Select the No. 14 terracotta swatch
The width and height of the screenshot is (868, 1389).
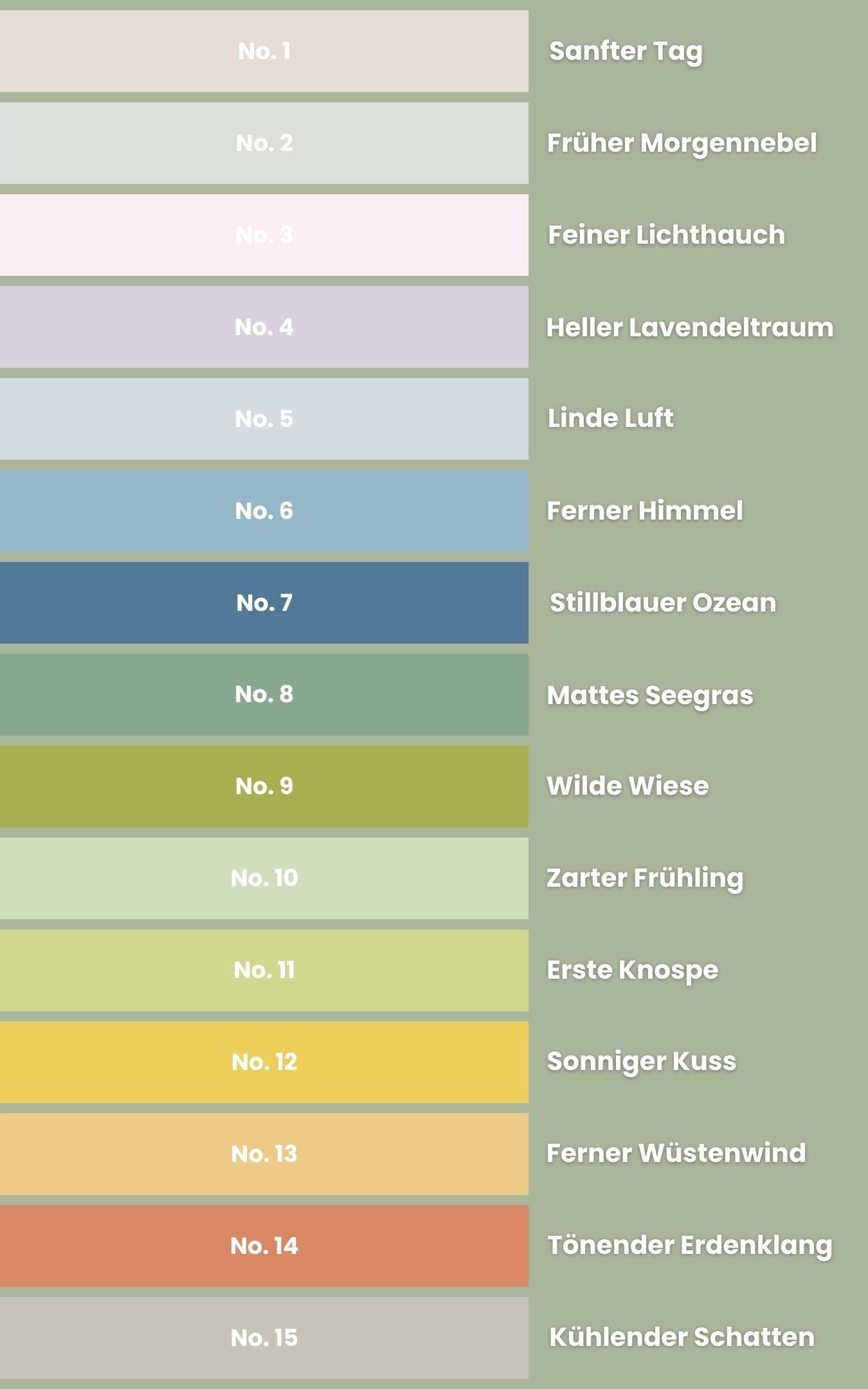pos(264,1246)
